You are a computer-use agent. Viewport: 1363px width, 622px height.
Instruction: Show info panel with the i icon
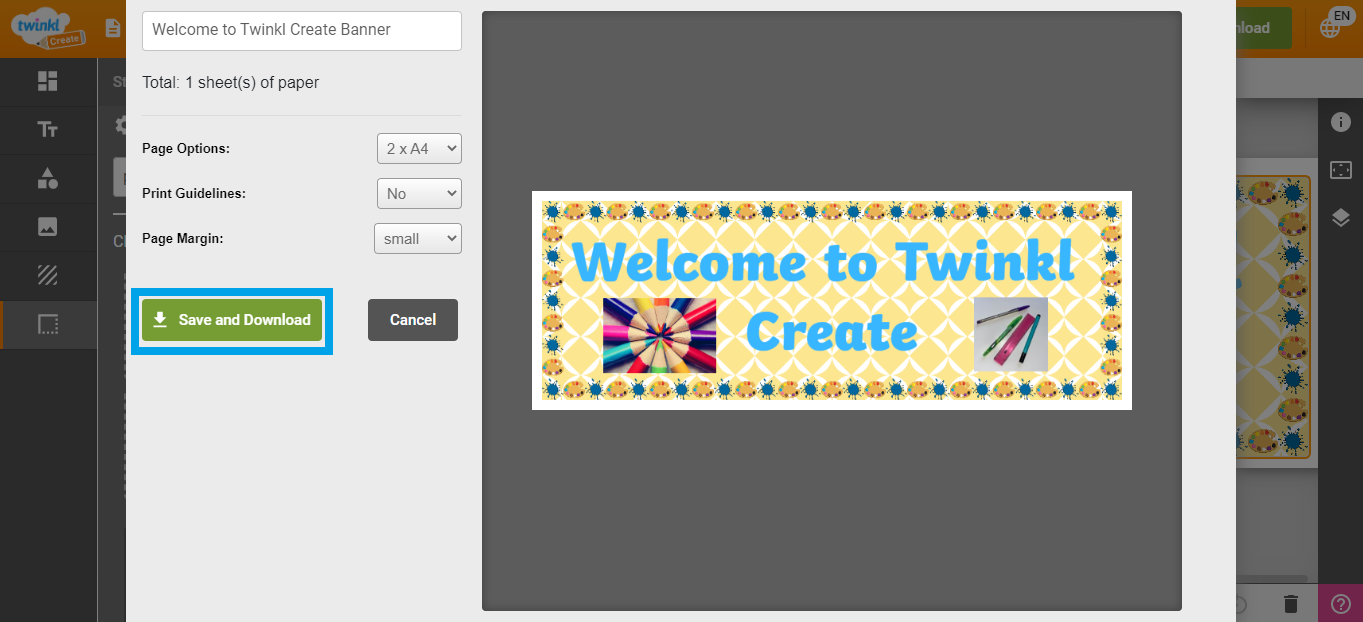pos(1340,122)
